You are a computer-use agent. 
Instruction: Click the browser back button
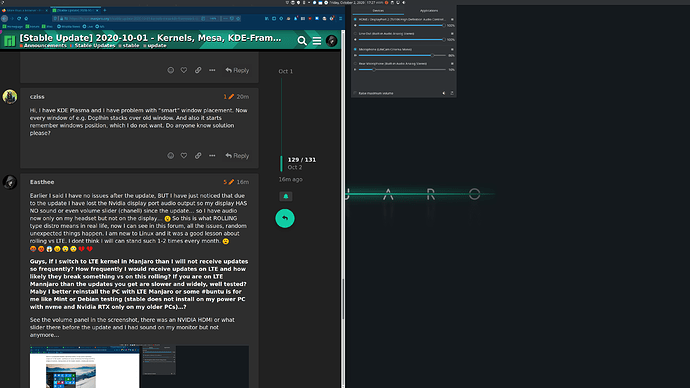click(4, 18)
